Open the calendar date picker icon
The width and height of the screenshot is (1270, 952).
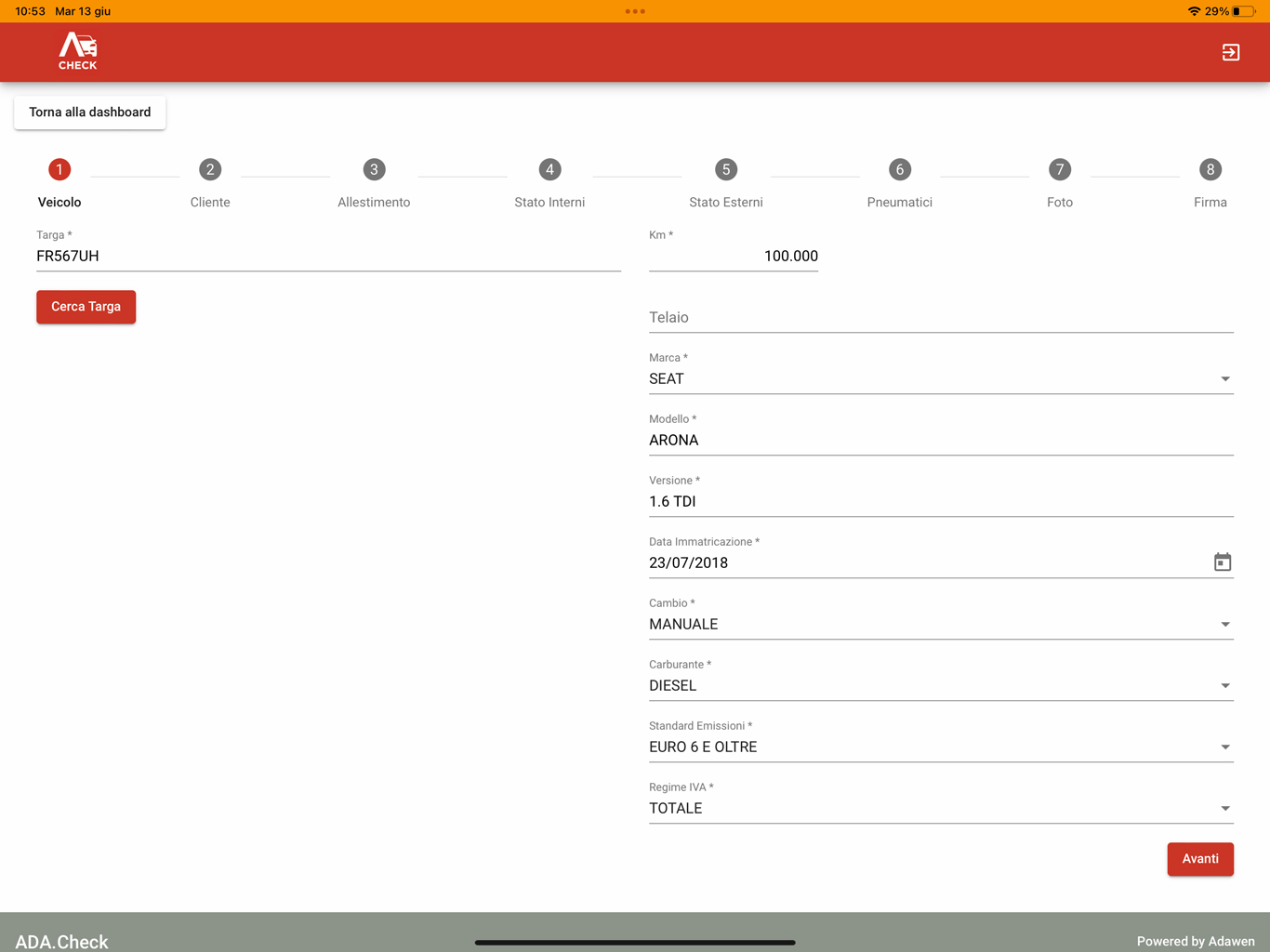(x=1222, y=562)
